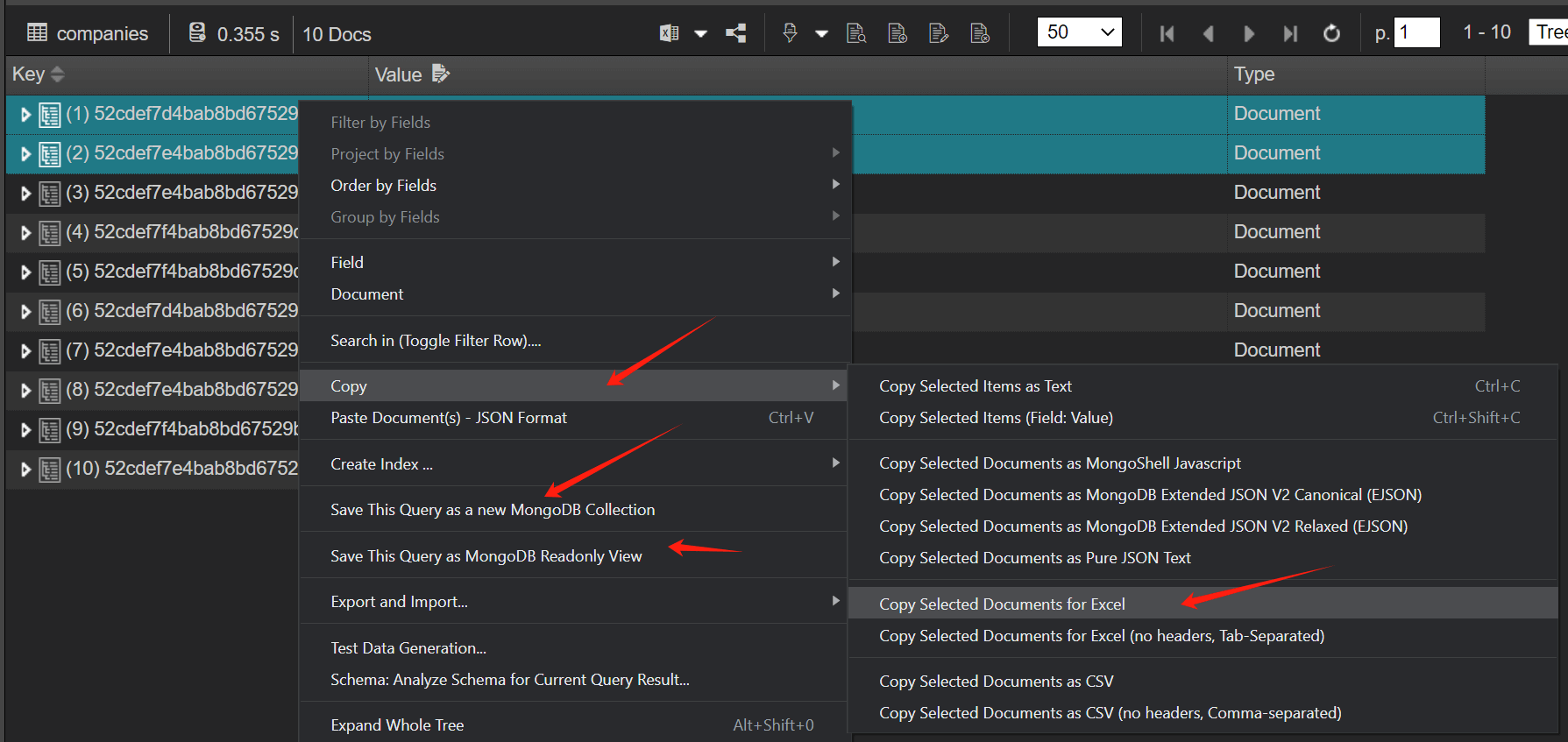Open the page size dropdown showing 50
This screenshot has height=742, width=1568.
1079,32
